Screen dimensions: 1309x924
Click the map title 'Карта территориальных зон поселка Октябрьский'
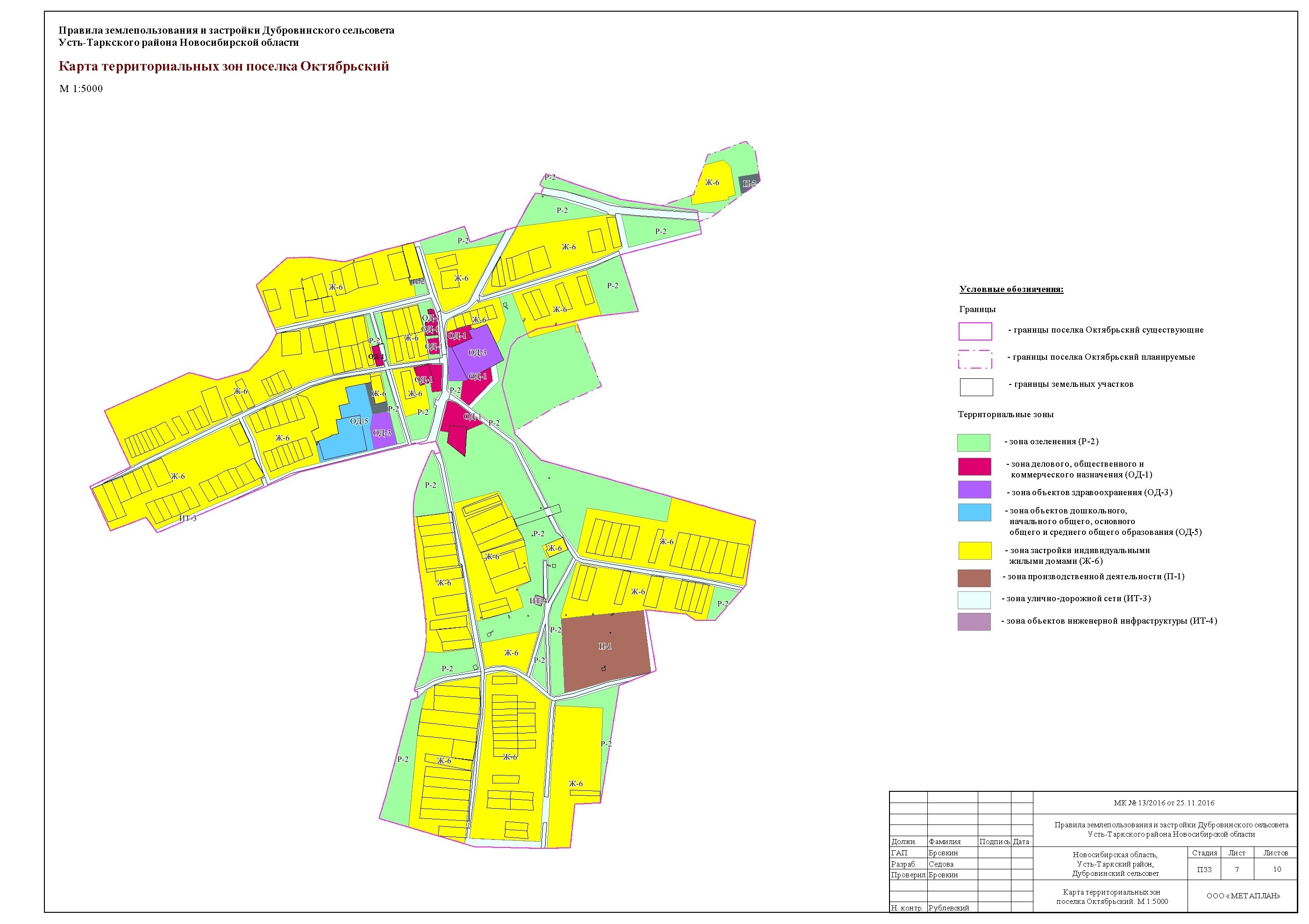(x=223, y=66)
